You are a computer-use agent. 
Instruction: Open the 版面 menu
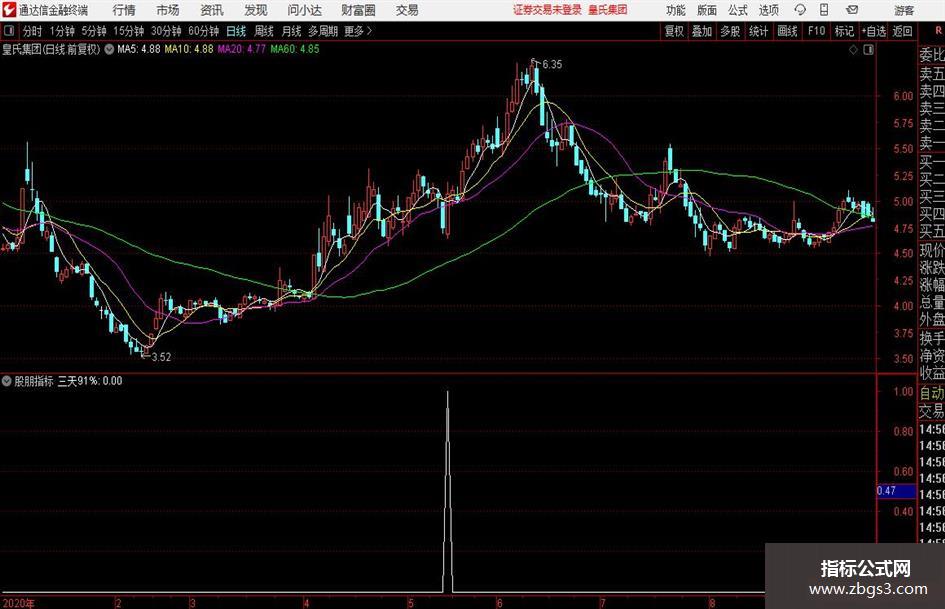click(x=707, y=10)
